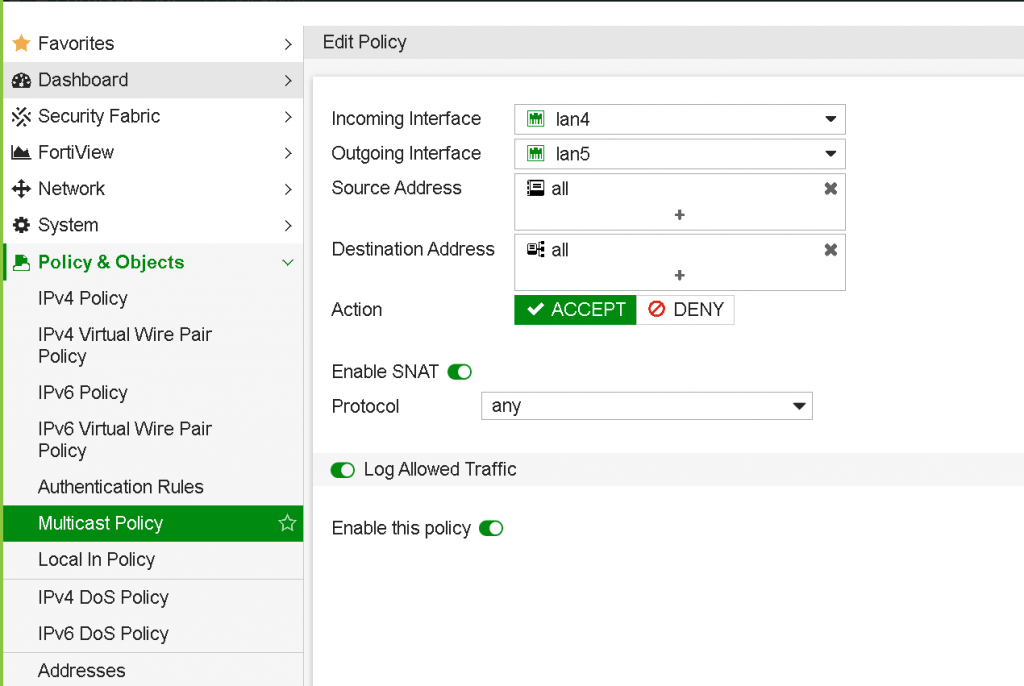The width and height of the screenshot is (1024, 686).
Task: Click the Security Fabric icon
Action: click(x=22, y=116)
